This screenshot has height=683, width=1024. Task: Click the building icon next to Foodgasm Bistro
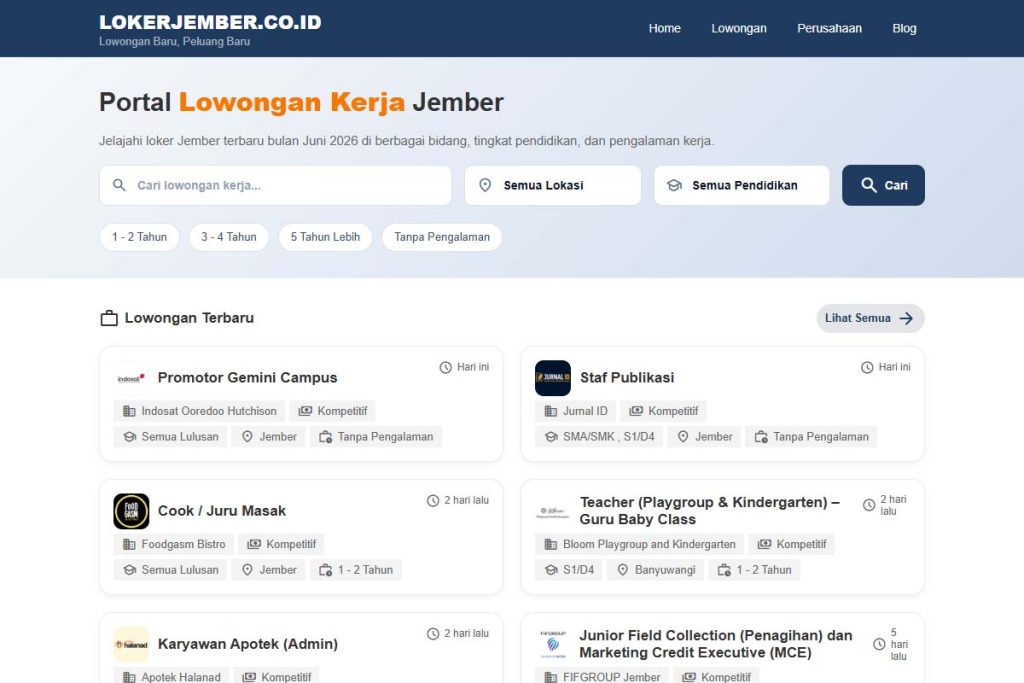[129, 545]
